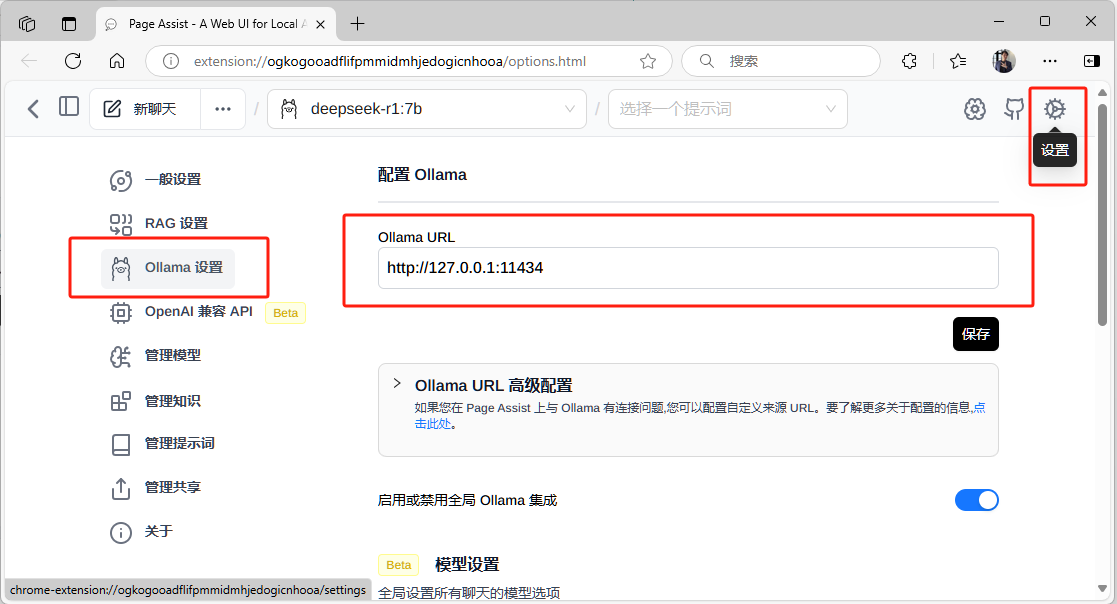Click the address bar URL

(x=390, y=61)
